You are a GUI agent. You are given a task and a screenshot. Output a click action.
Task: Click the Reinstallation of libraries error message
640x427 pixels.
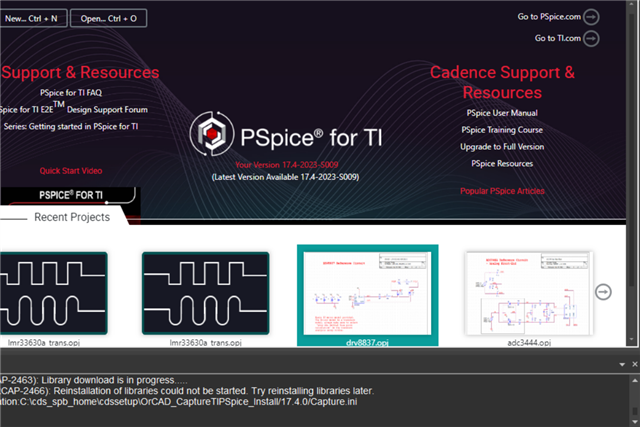pyautogui.click(x=187, y=391)
